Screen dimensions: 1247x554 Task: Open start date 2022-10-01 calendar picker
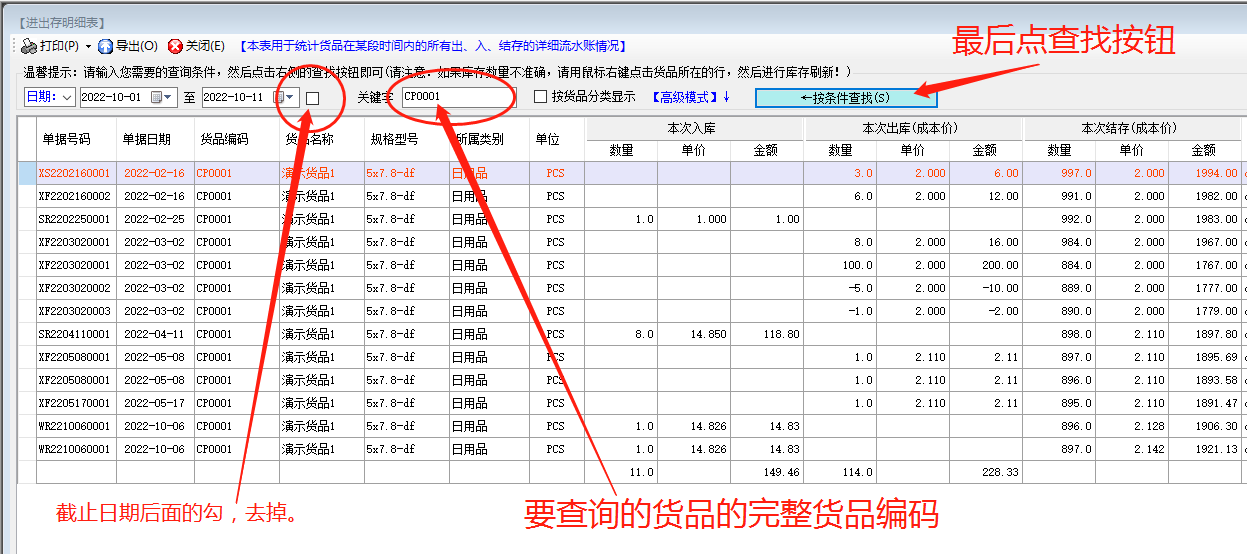[156, 97]
